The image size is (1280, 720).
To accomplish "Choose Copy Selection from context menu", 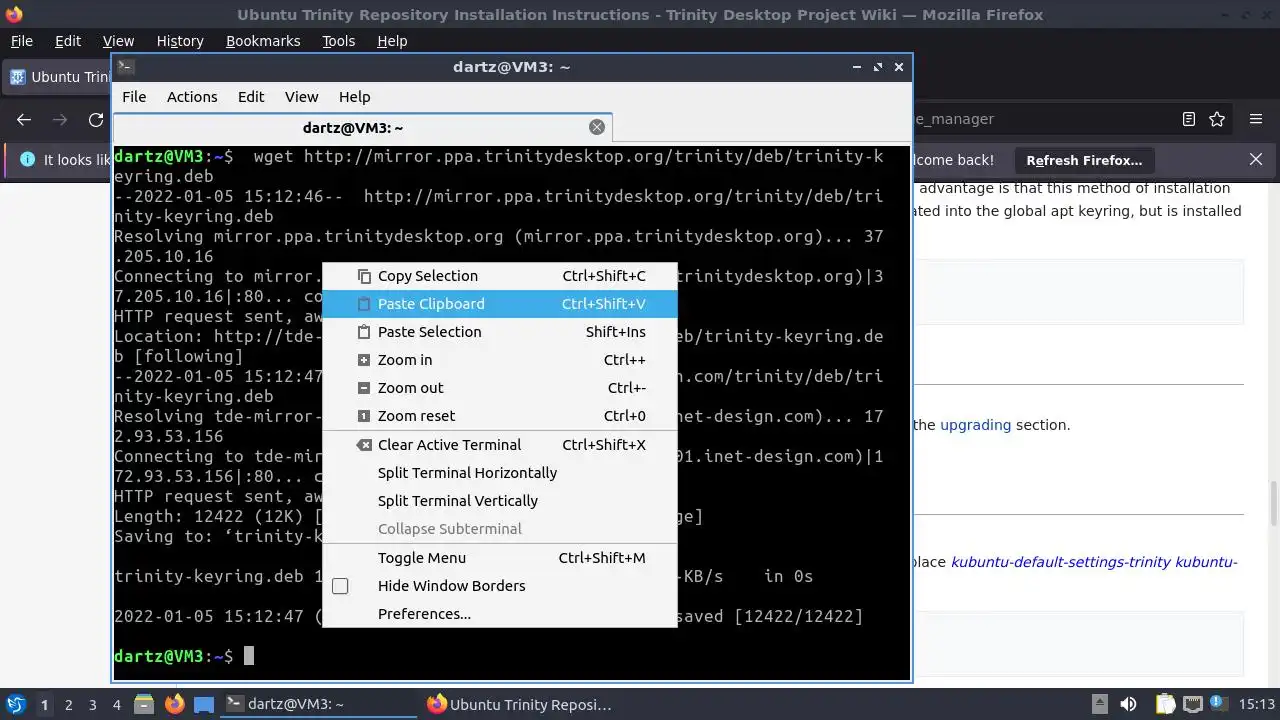I will 499,276.
